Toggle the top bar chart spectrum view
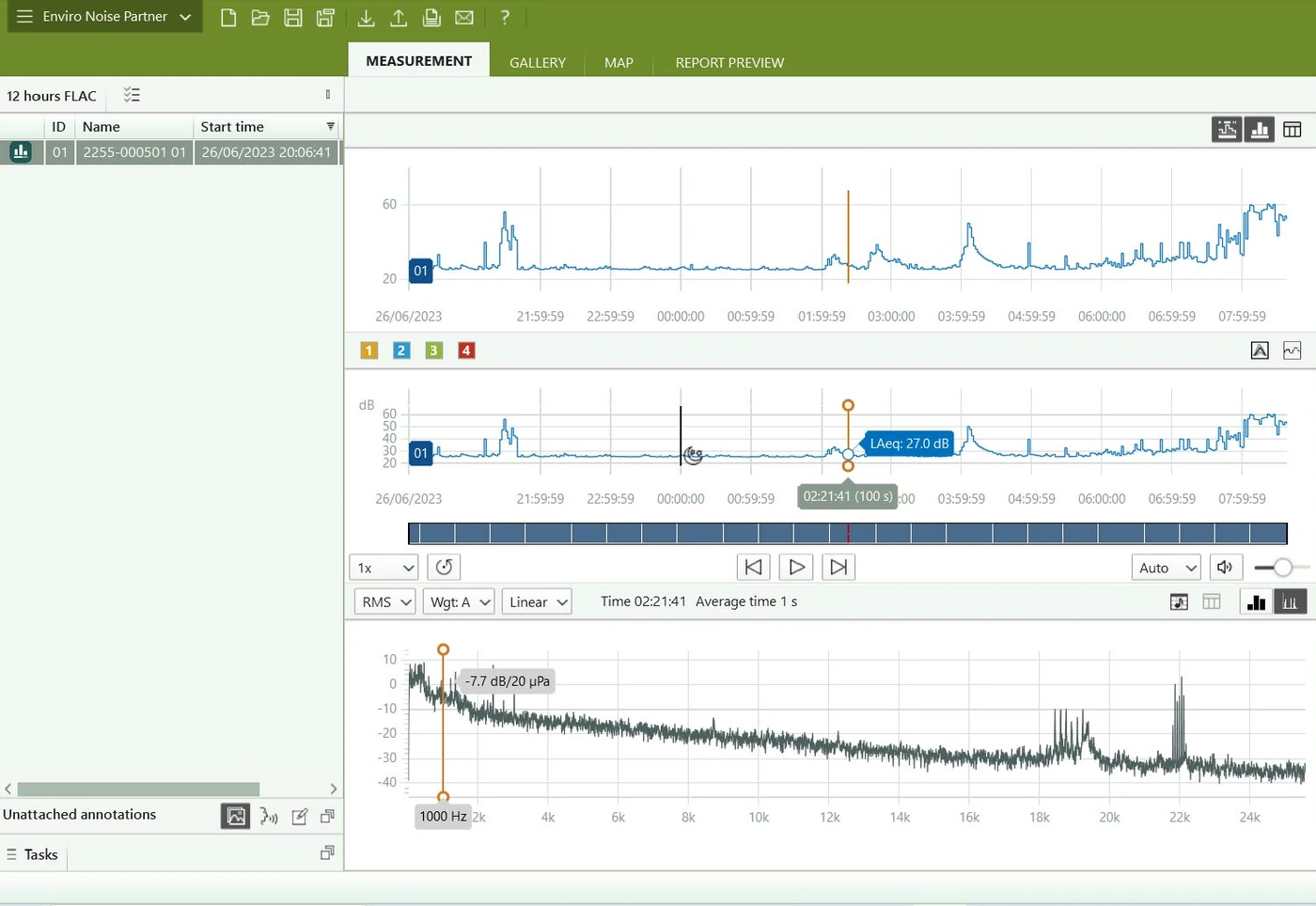This screenshot has height=906, width=1316. click(x=1260, y=130)
